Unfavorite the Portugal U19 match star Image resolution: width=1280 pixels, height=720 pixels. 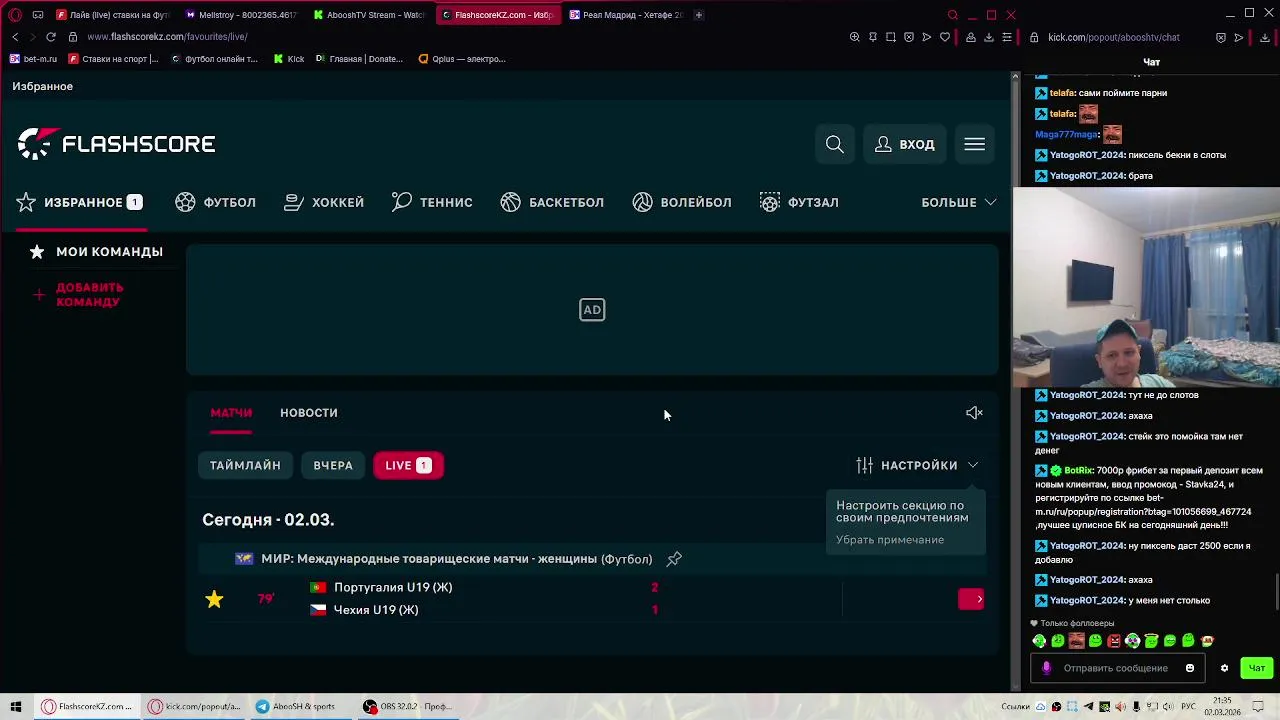pos(214,599)
